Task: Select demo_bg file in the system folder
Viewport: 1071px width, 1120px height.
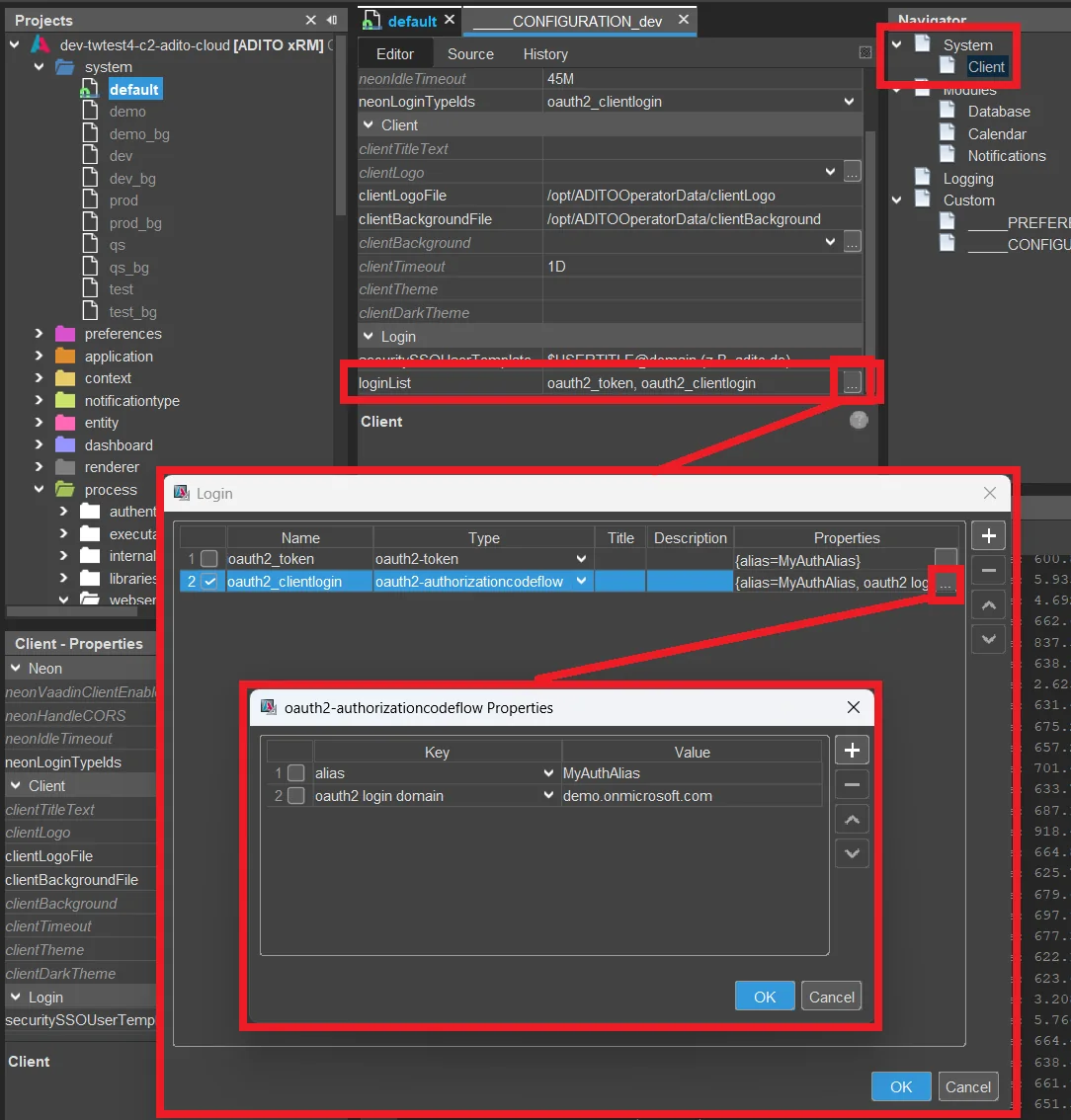Action: [138, 134]
